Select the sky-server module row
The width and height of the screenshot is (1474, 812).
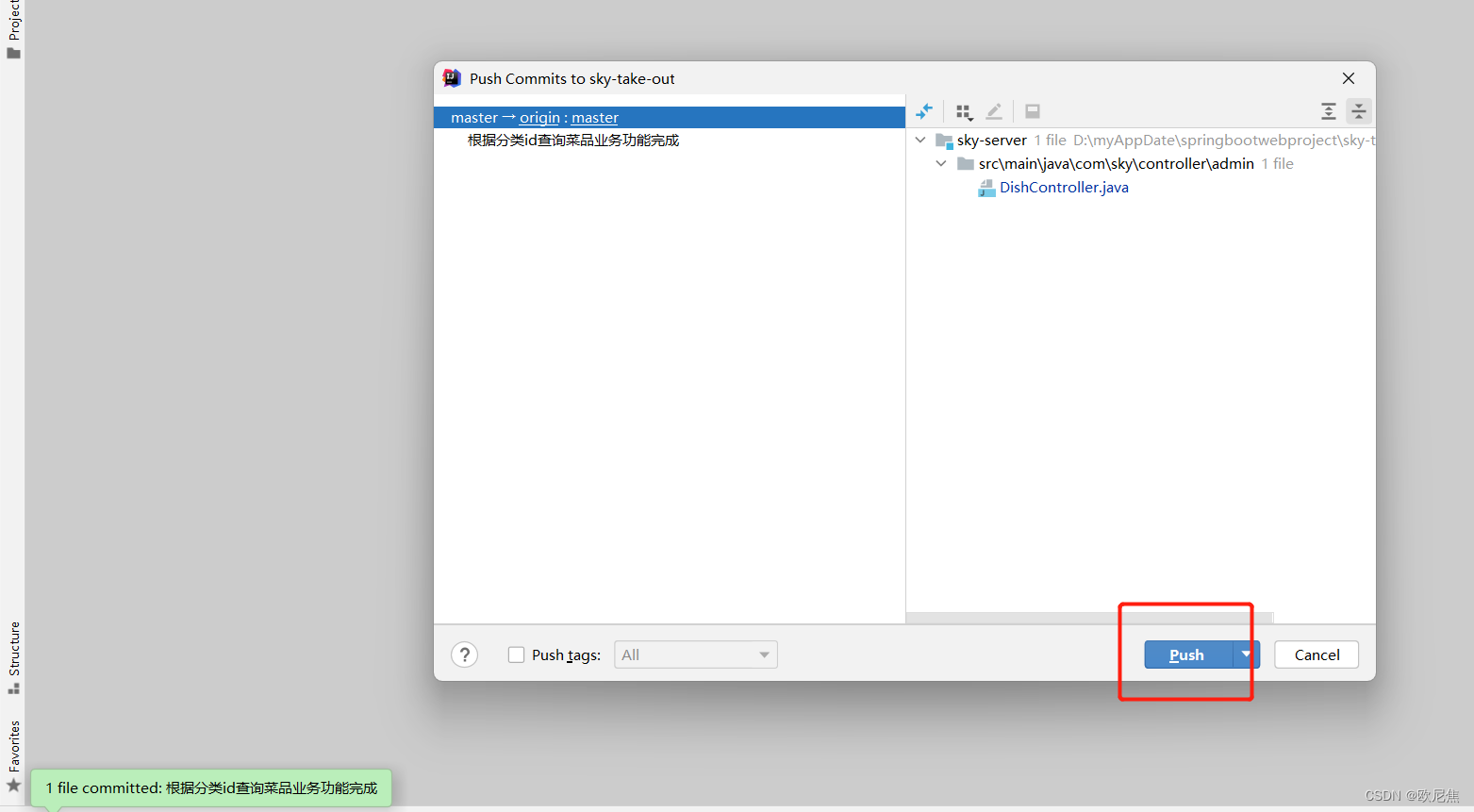click(1141, 140)
